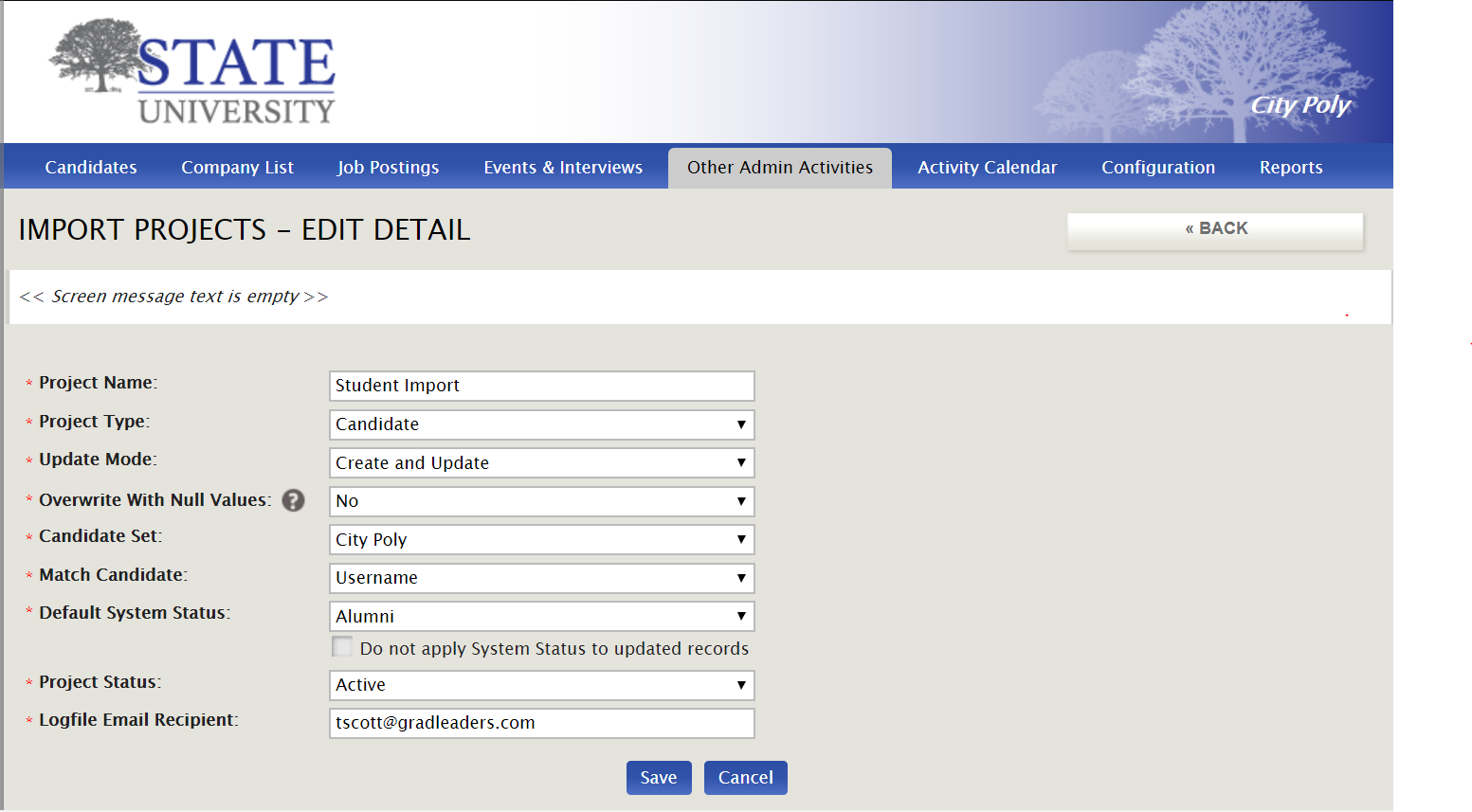Screen dimensions: 1472x812
Task: Click the 'Project Status:' label
Action: click(100, 682)
